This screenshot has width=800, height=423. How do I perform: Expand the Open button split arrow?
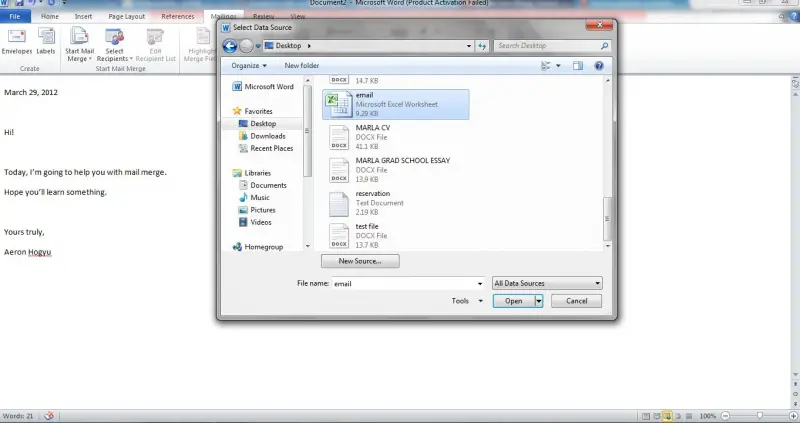(x=539, y=301)
